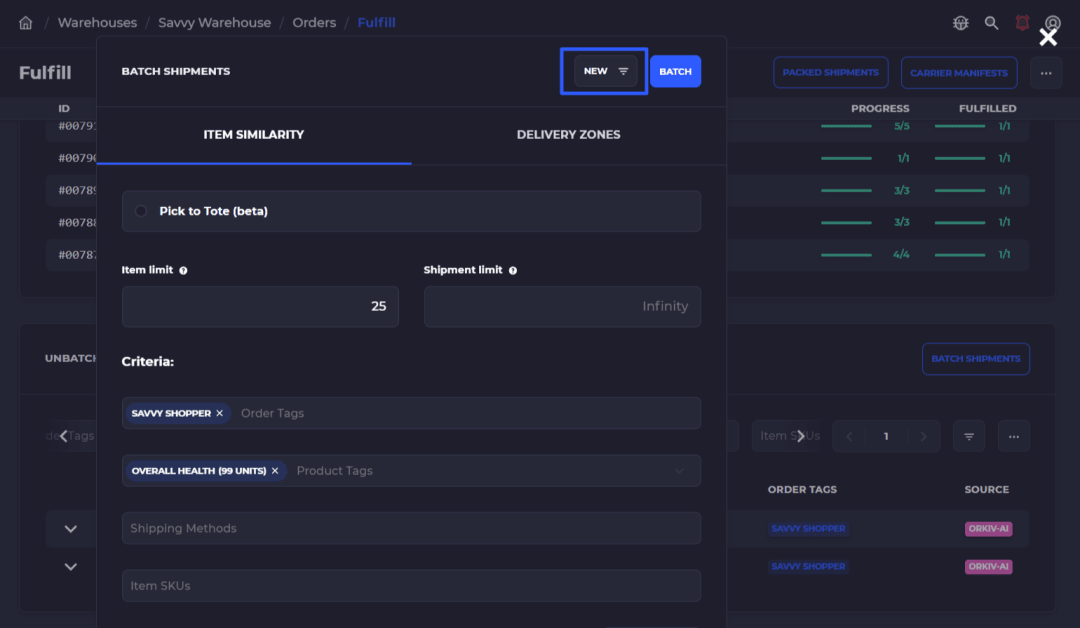Remove the Savvy Shopper order tag
Image resolution: width=1080 pixels, height=628 pixels.
(220, 413)
